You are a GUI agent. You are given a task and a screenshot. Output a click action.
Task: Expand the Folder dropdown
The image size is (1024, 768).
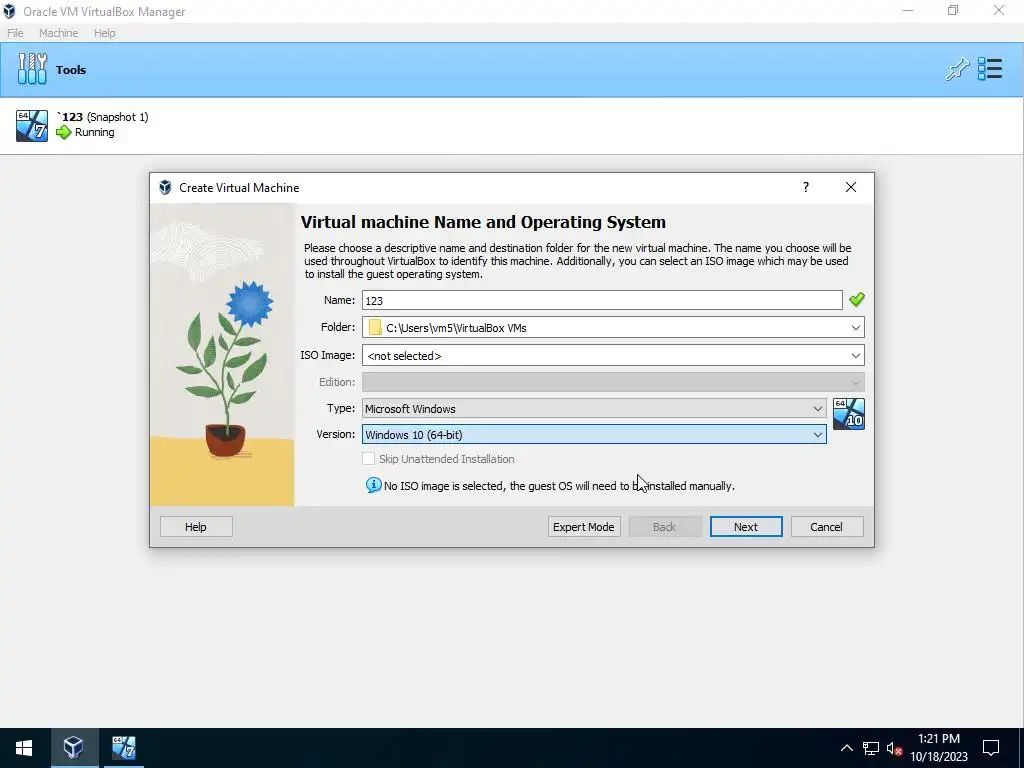[x=856, y=327]
